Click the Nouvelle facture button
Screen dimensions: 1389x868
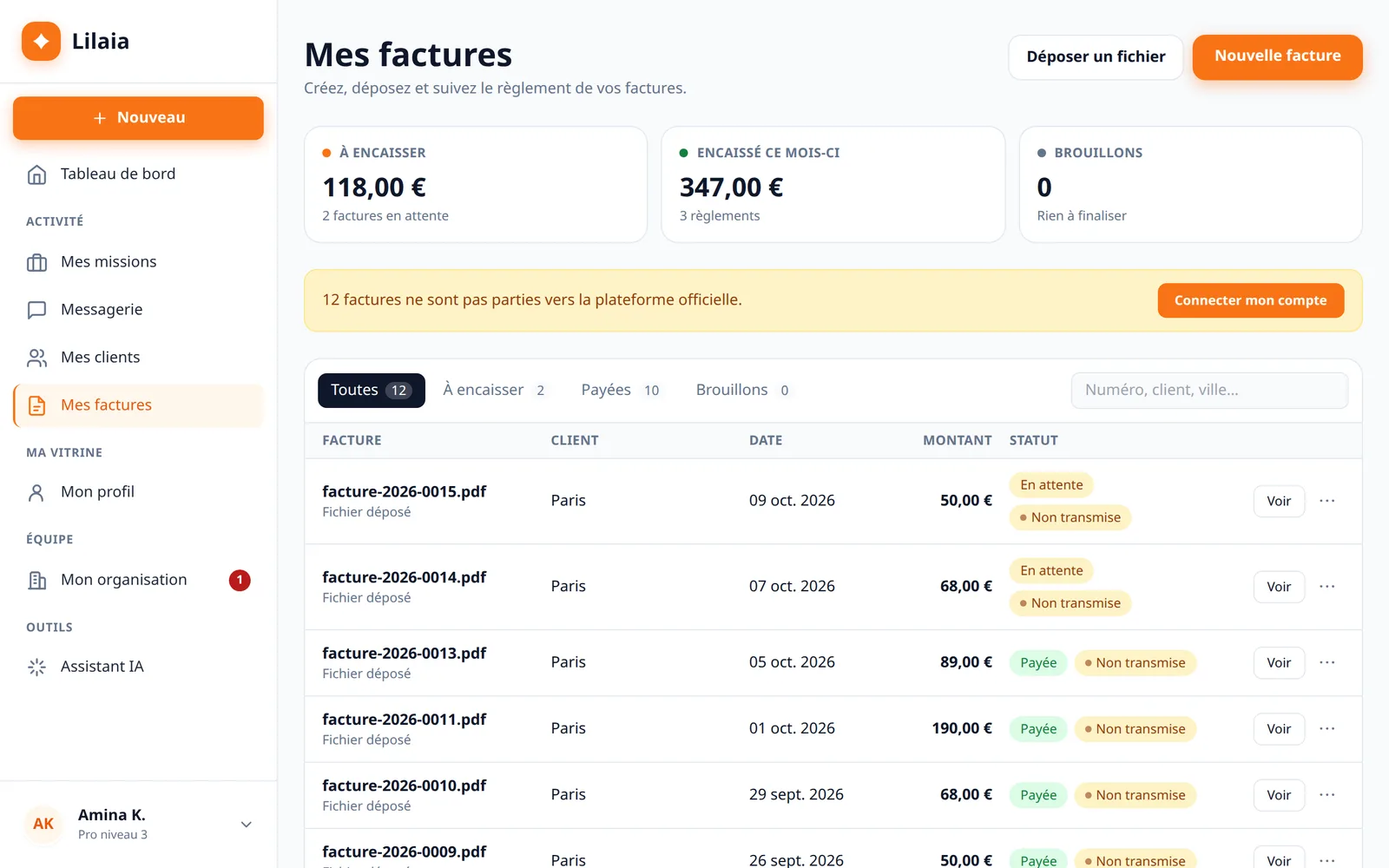tap(1278, 56)
